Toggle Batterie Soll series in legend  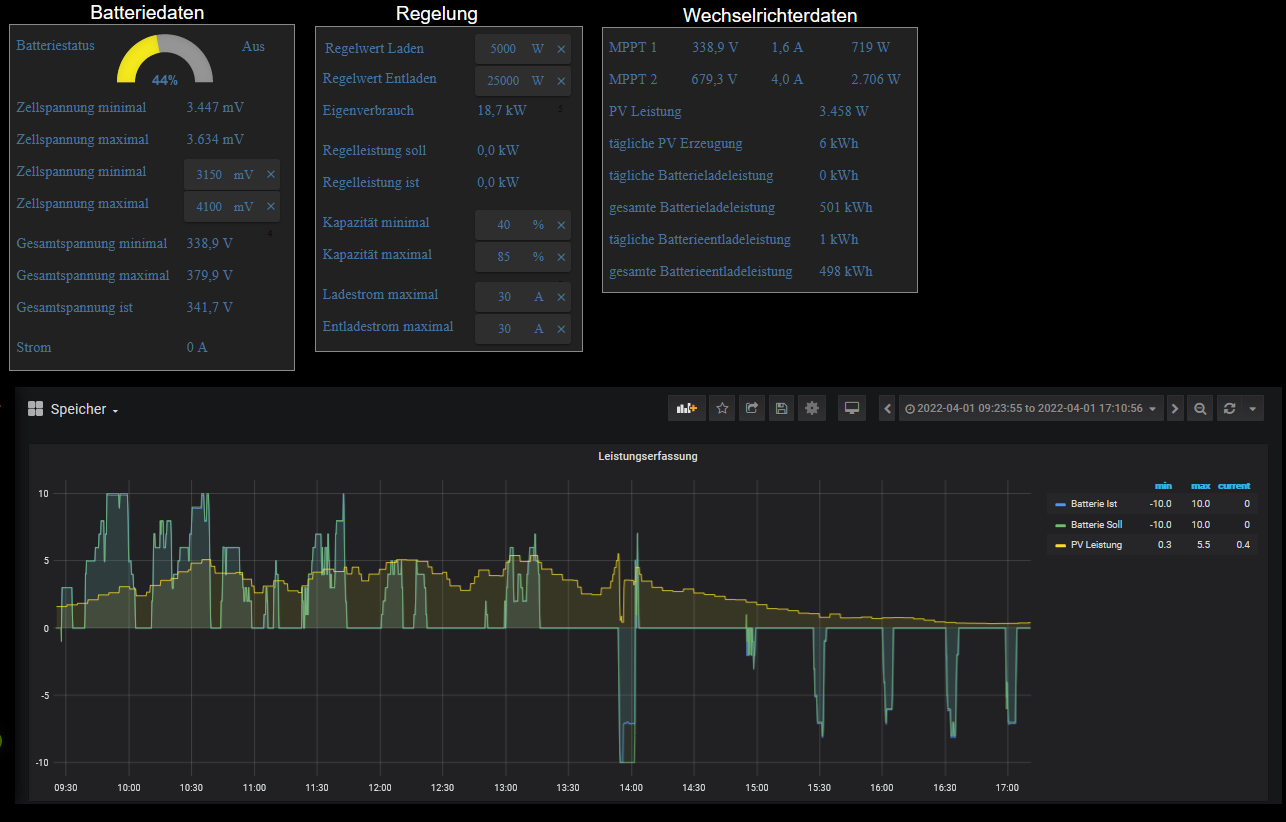1096,524
